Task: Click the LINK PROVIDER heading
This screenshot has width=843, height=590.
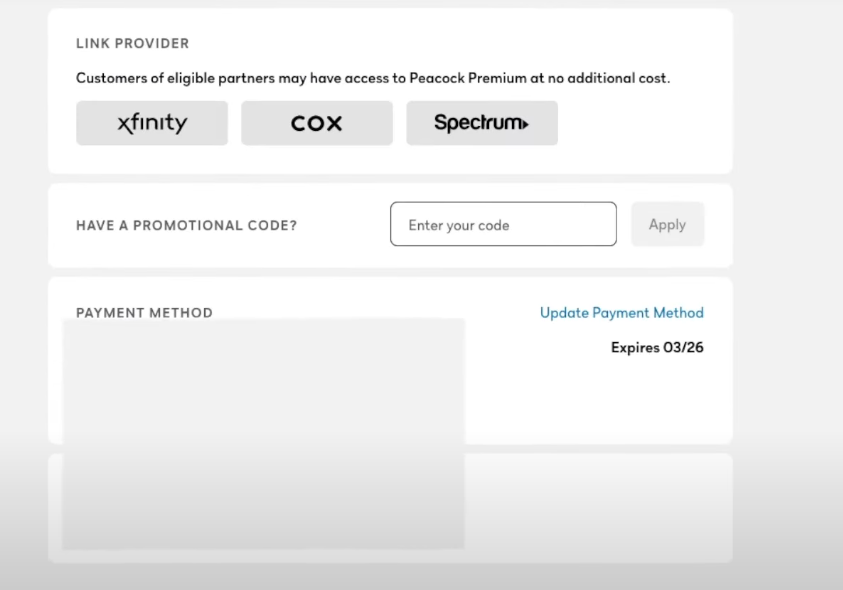Action: [132, 44]
